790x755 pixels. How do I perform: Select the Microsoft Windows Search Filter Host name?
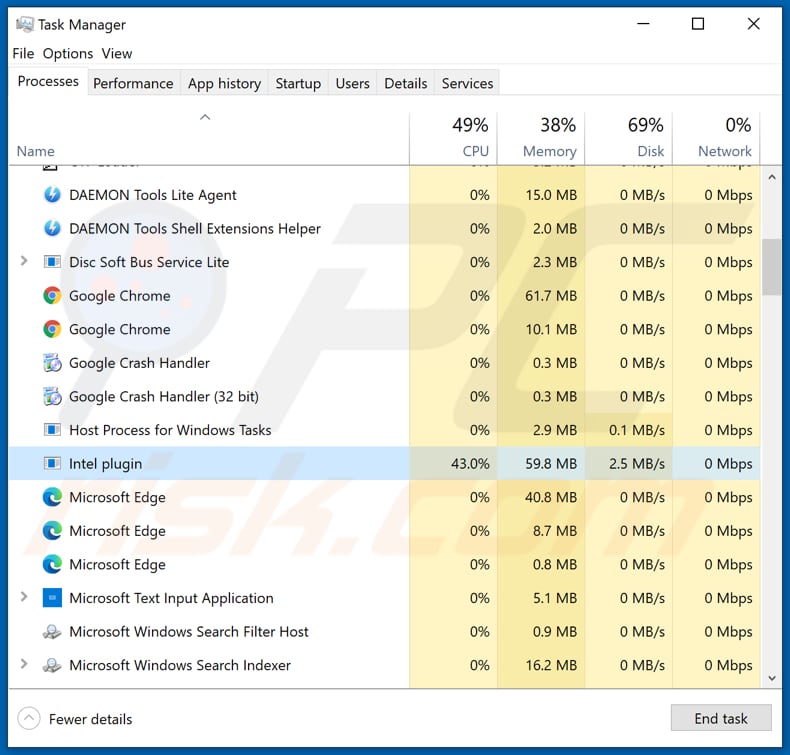188,632
